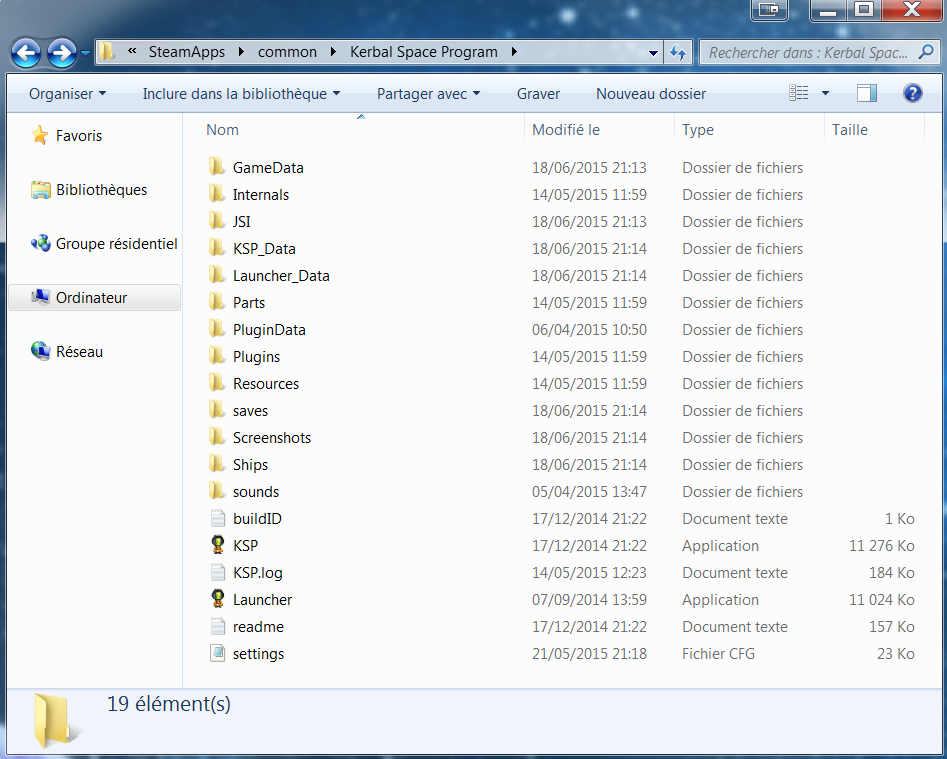
Task: Select the saves folder icon
Action: point(217,410)
